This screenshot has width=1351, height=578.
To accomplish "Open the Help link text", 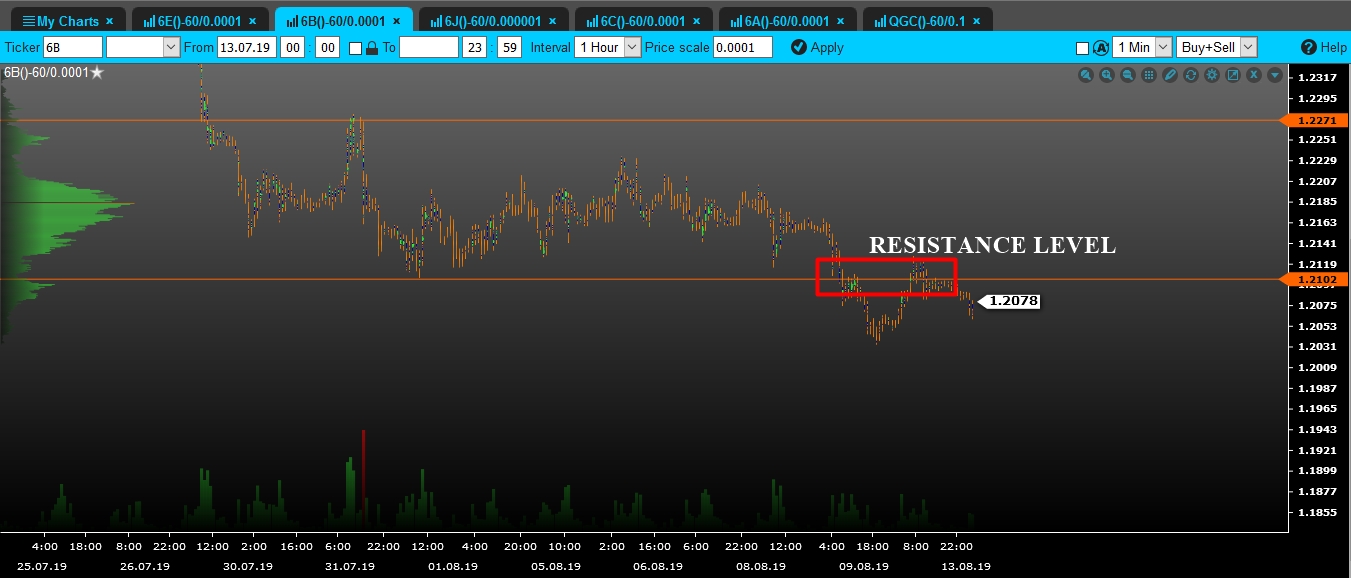I will coord(1334,47).
